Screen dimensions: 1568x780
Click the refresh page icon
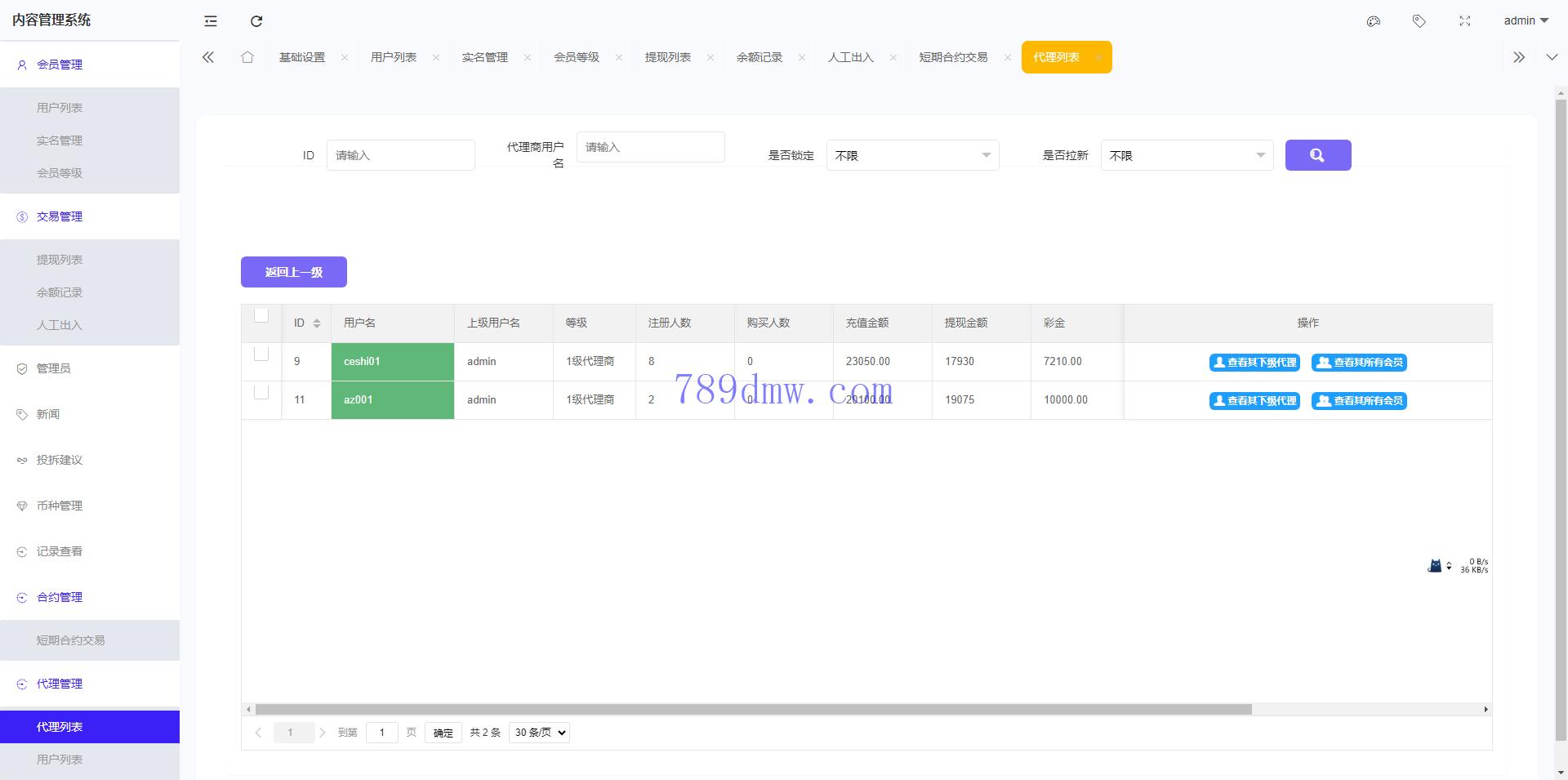pyautogui.click(x=256, y=21)
